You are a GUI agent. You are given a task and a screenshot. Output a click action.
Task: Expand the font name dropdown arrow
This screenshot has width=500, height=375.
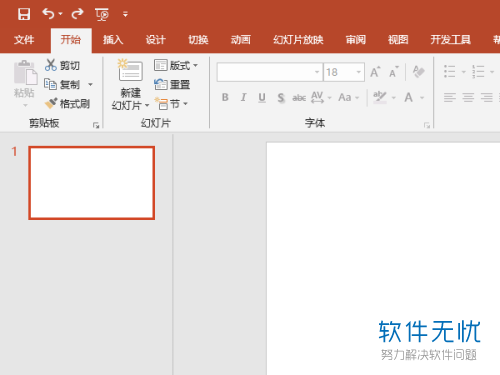[317, 72]
